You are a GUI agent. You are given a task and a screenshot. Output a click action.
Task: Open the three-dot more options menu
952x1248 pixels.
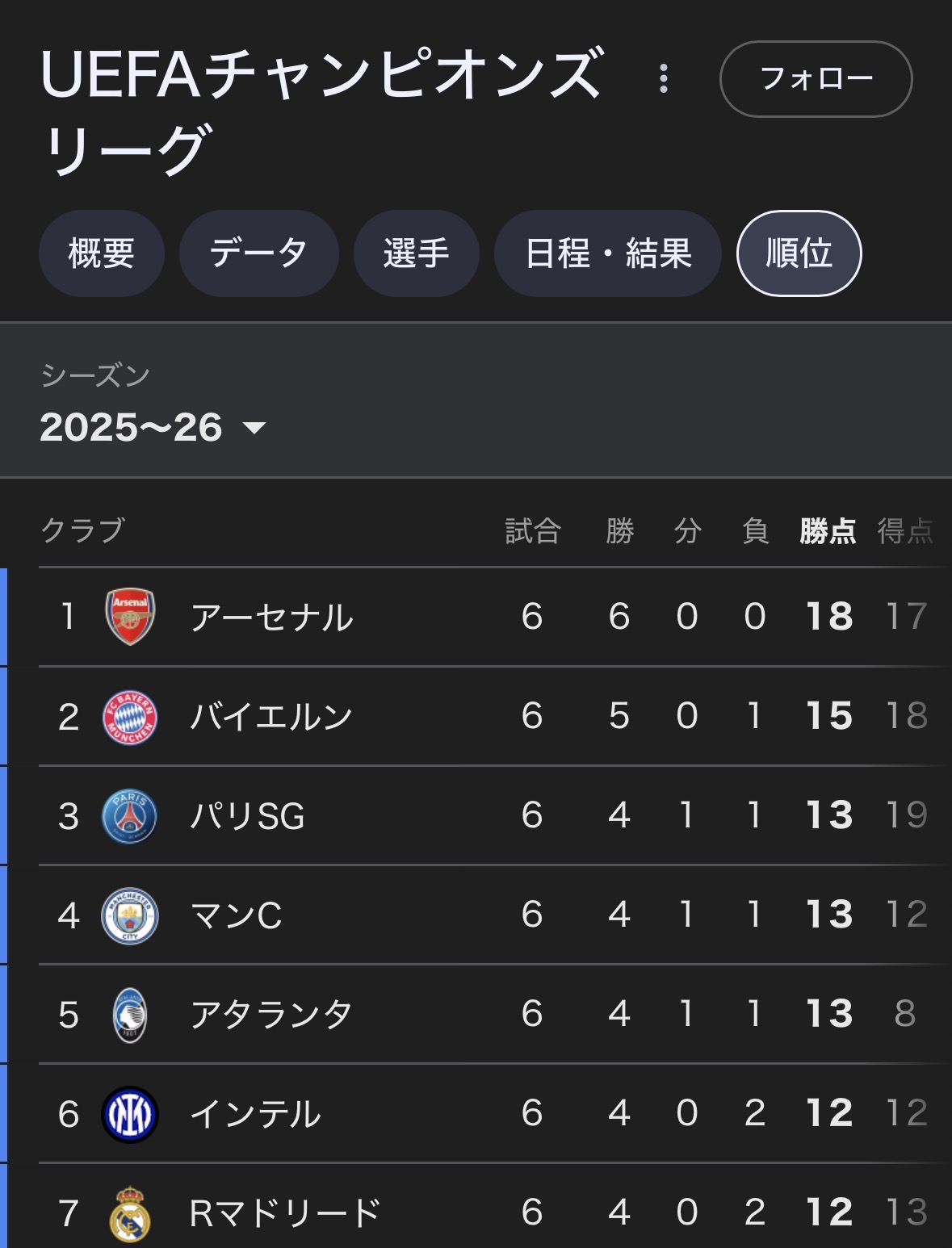[x=664, y=78]
